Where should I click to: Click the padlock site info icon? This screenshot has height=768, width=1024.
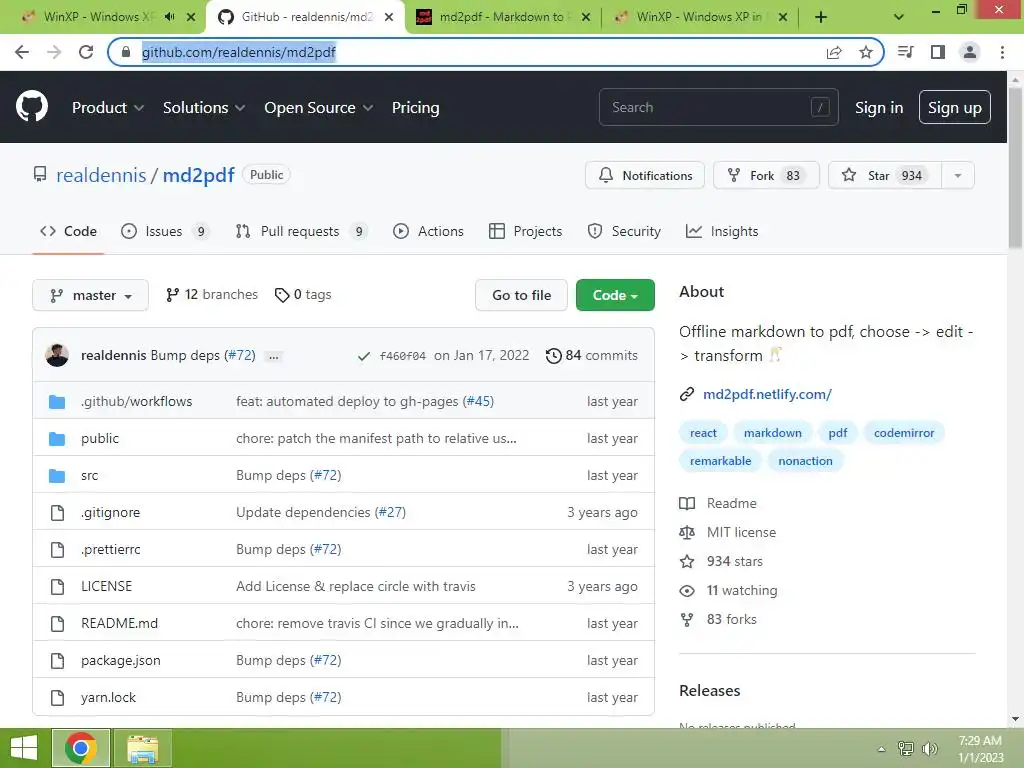point(125,52)
